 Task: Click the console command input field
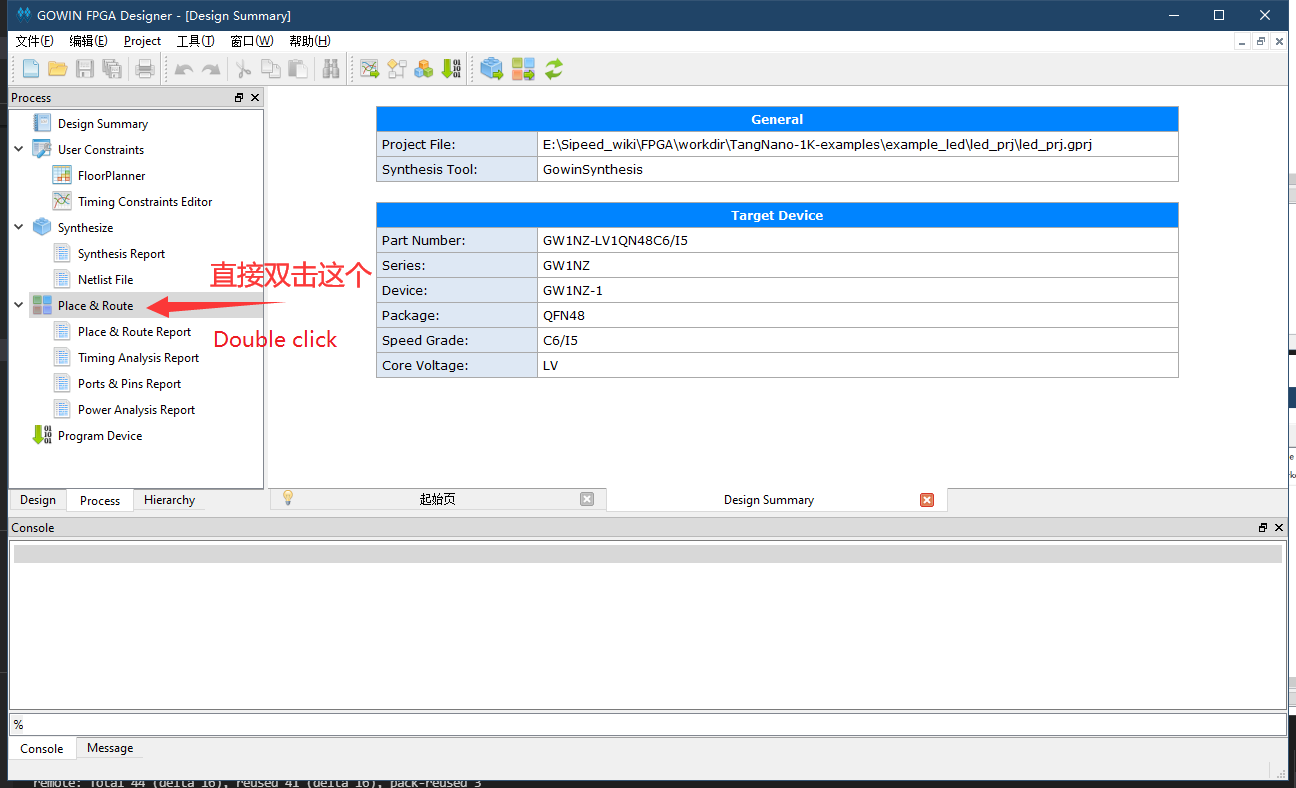(648, 724)
